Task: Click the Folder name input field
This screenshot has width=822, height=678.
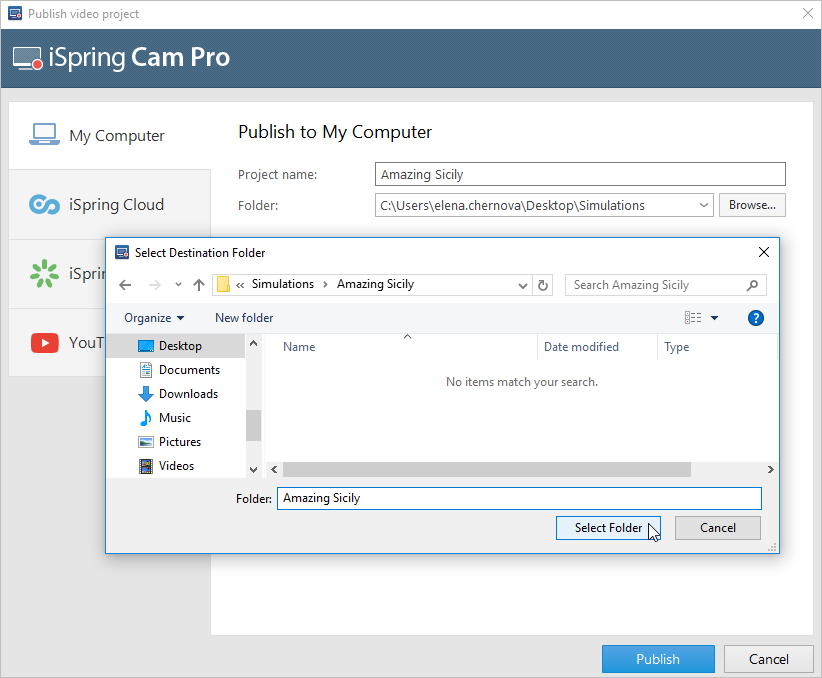Action: (x=519, y=498)
